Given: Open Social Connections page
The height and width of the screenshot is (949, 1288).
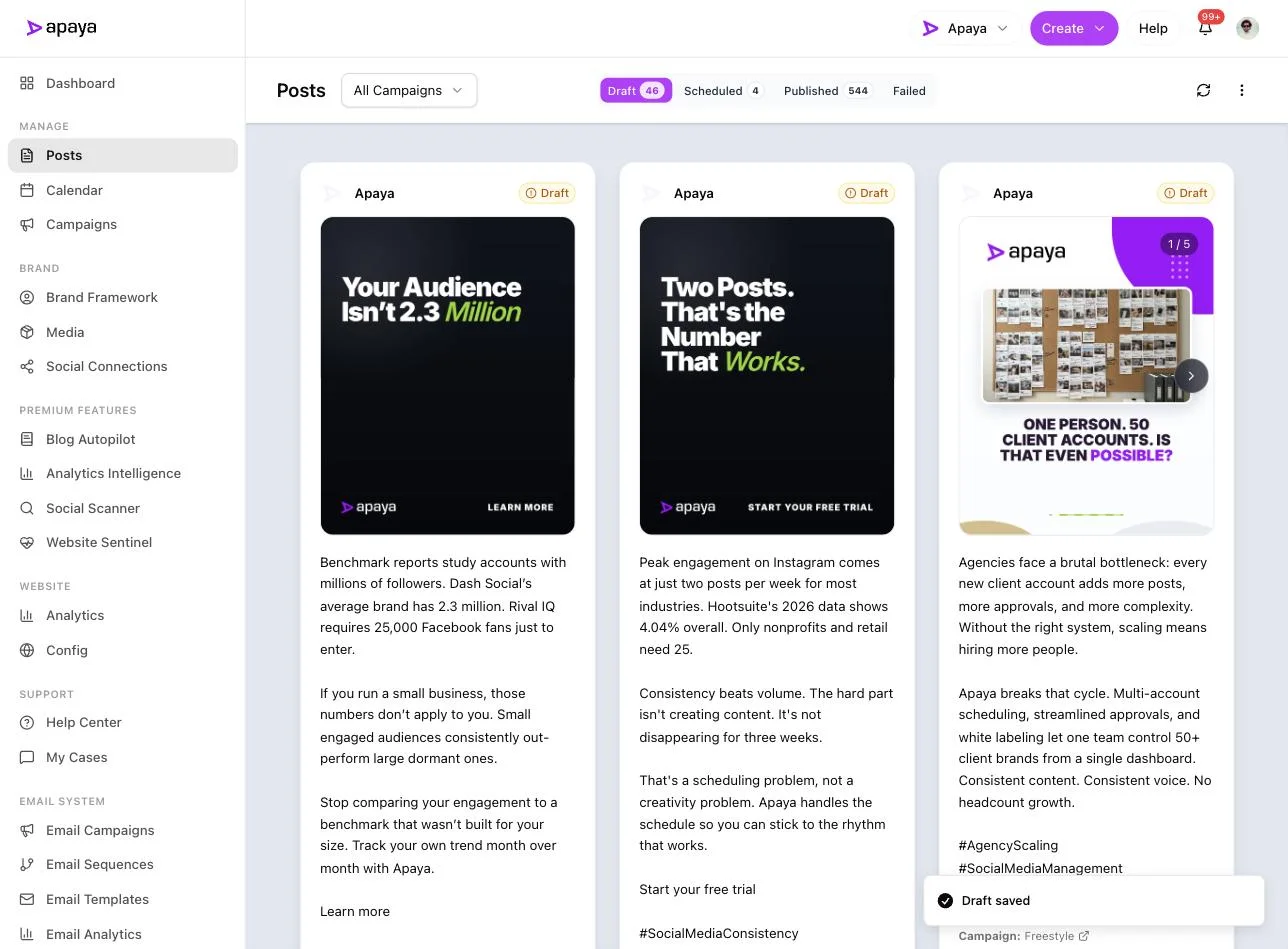Looking at the screenshot, I should coord(123,366).
